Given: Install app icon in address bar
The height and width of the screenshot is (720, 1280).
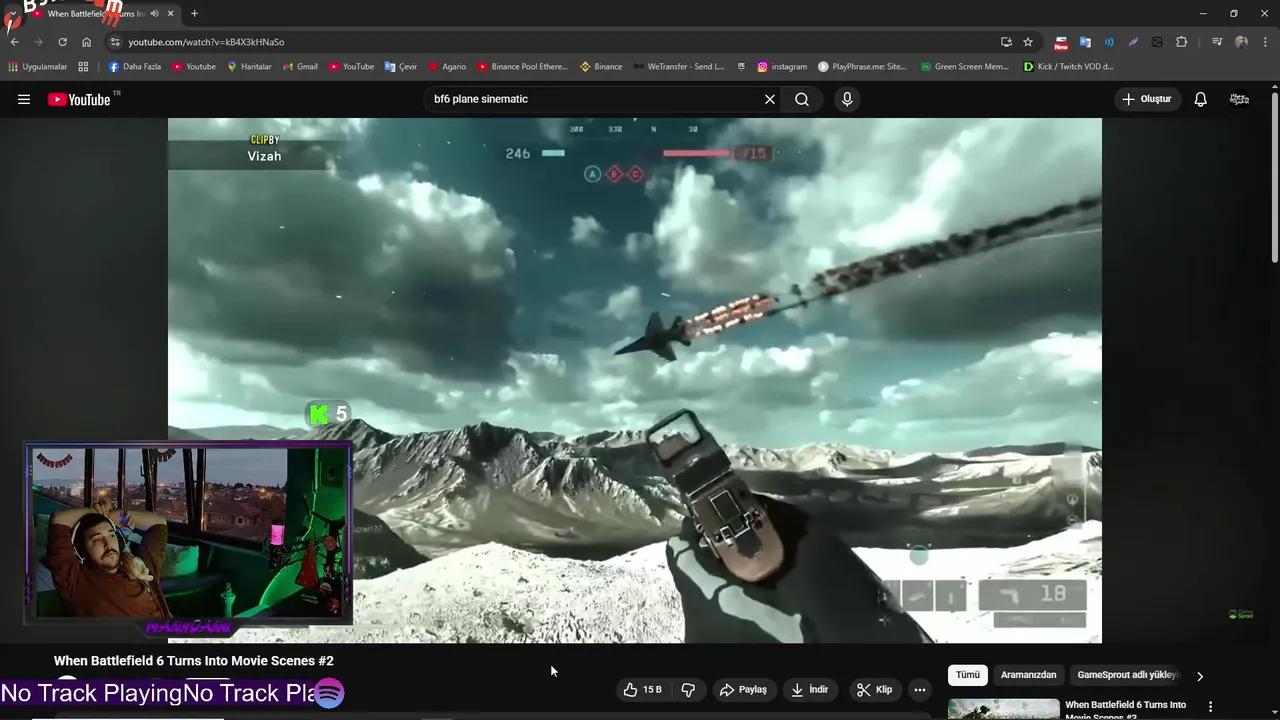Looking at the screenshot, I should click(1006, 42).
